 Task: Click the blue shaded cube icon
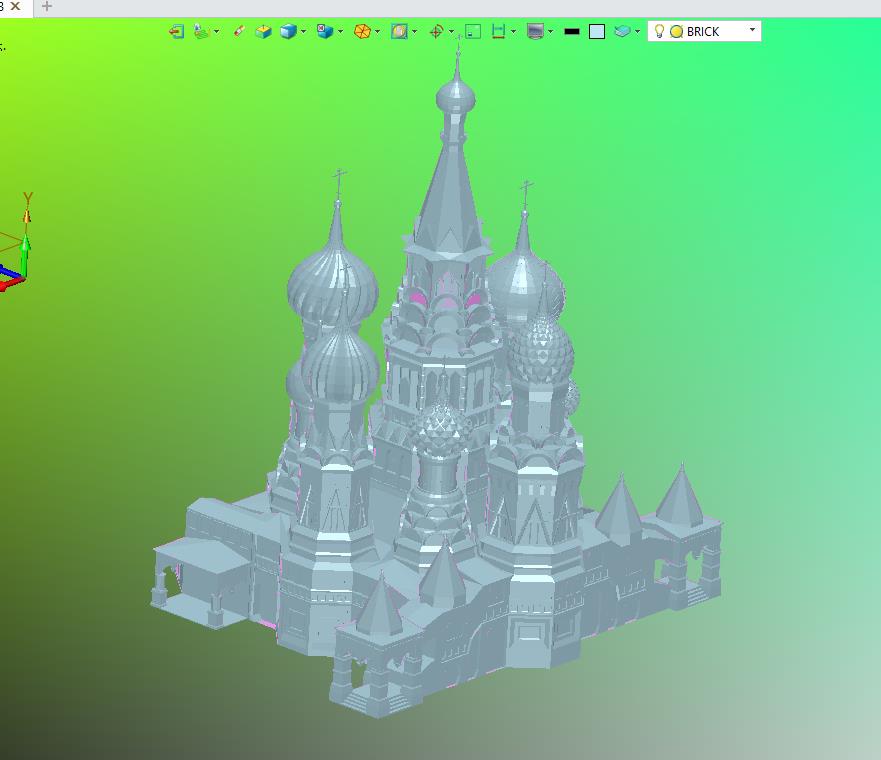[x=288, y=31]
